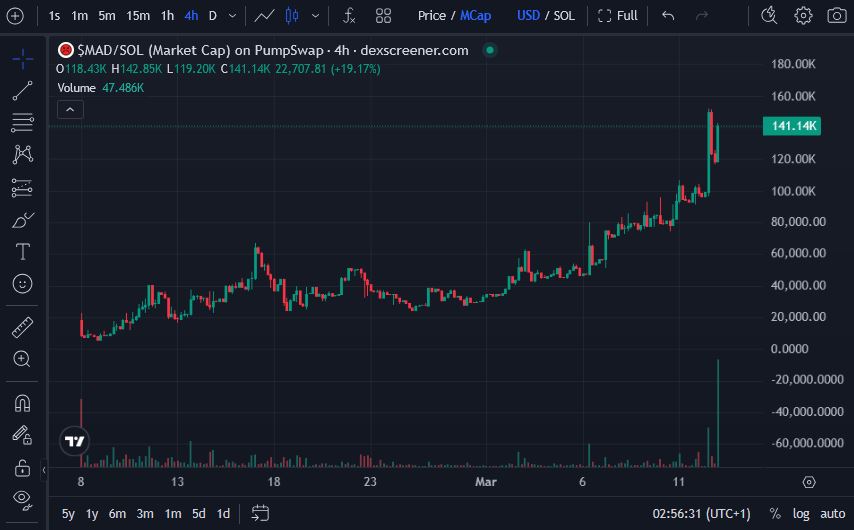Expand the chart type dropdown
Screen dimensions: 854x530
315,16
